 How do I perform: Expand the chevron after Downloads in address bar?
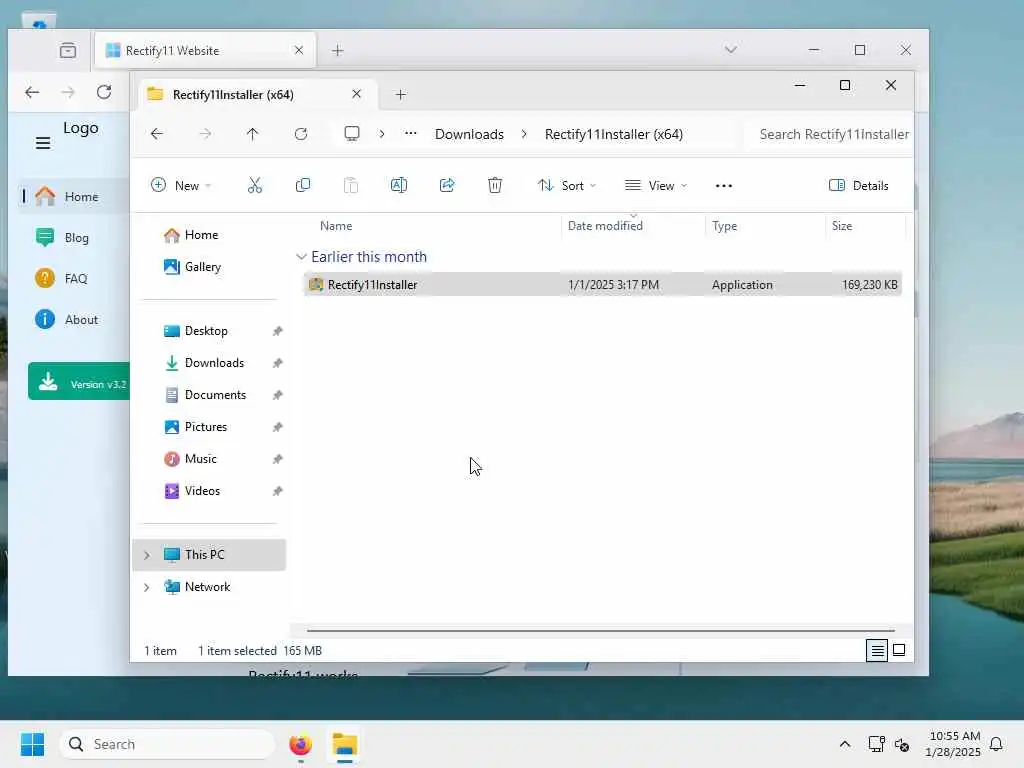[524, 134]
